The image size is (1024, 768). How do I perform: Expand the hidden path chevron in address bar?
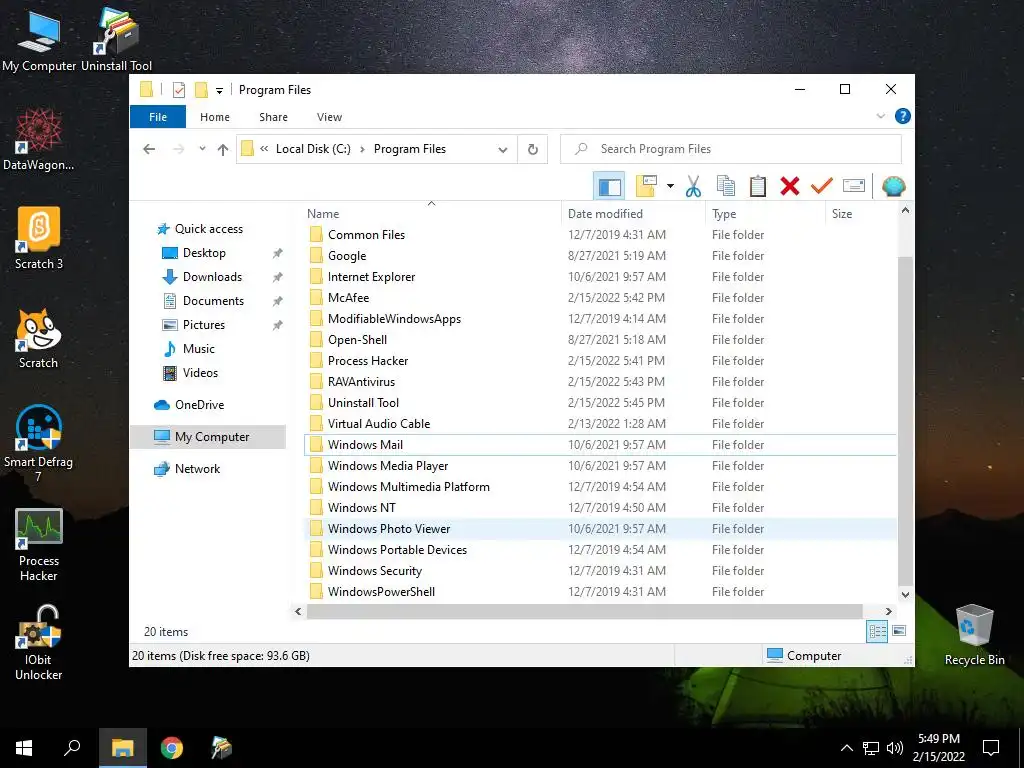[264, 149]
